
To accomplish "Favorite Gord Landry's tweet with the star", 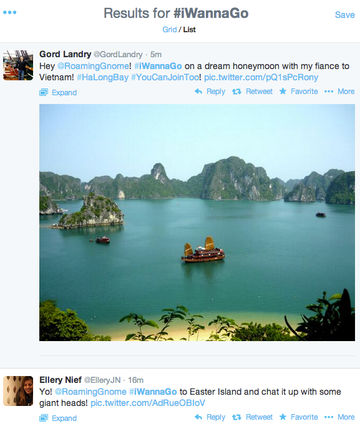I will (299, 91).
